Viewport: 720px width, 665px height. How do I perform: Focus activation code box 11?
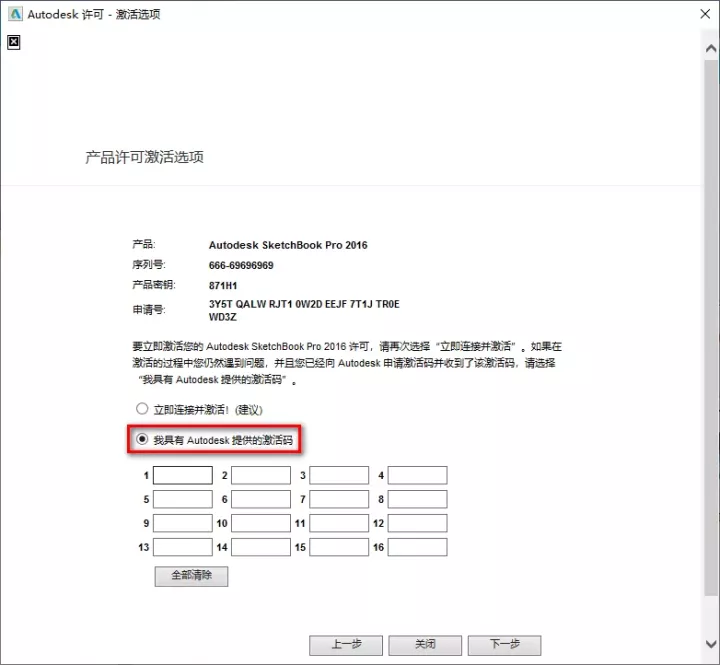click(x=339, y=523)
